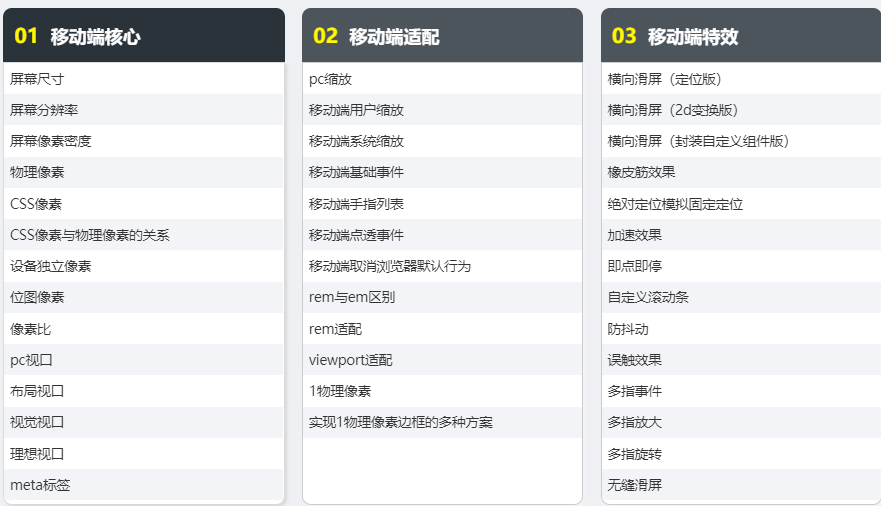The width and height of the screenshot is (881, 506).
Task: Click the '移动端基础事件' row
Action: pos(442,172)
